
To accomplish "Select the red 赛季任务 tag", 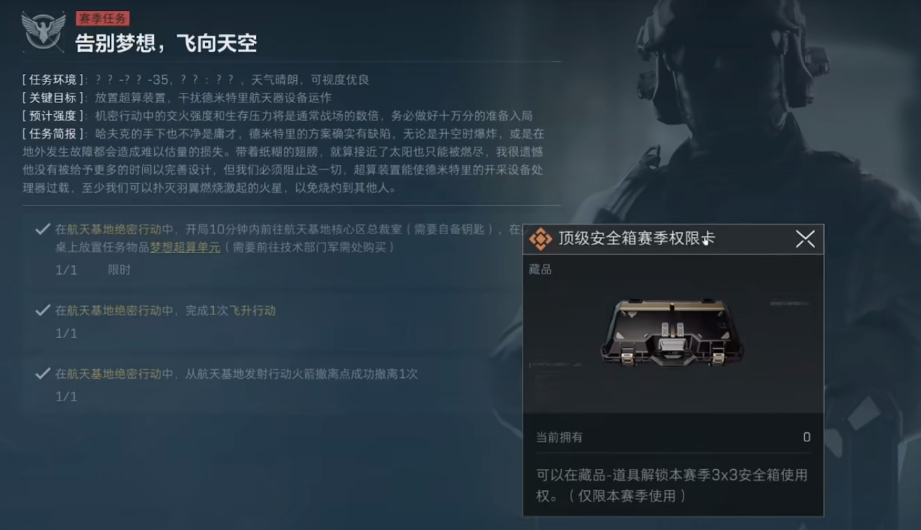I will (103, 18).
